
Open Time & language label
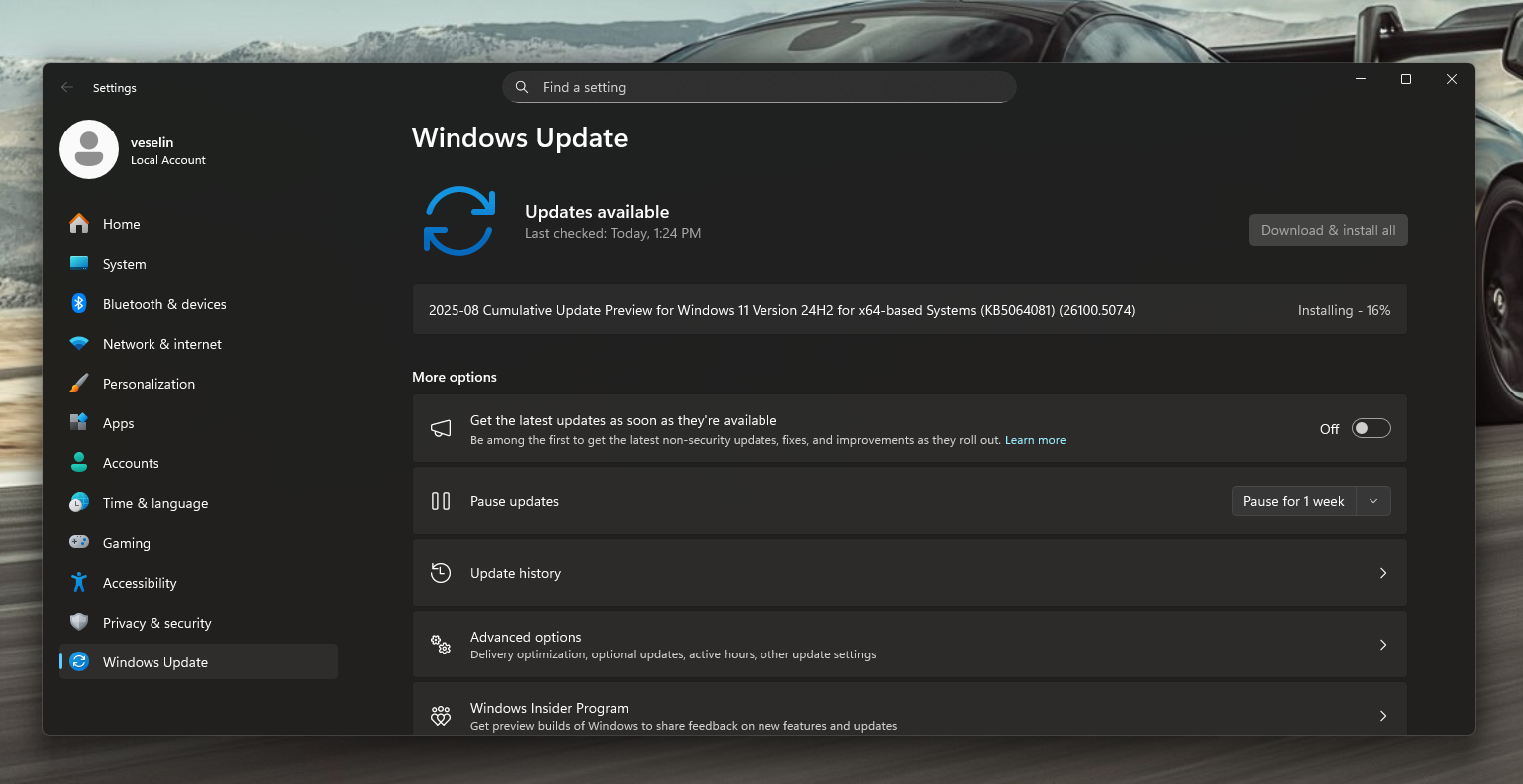pyautogui.click(x=155, y=503)
